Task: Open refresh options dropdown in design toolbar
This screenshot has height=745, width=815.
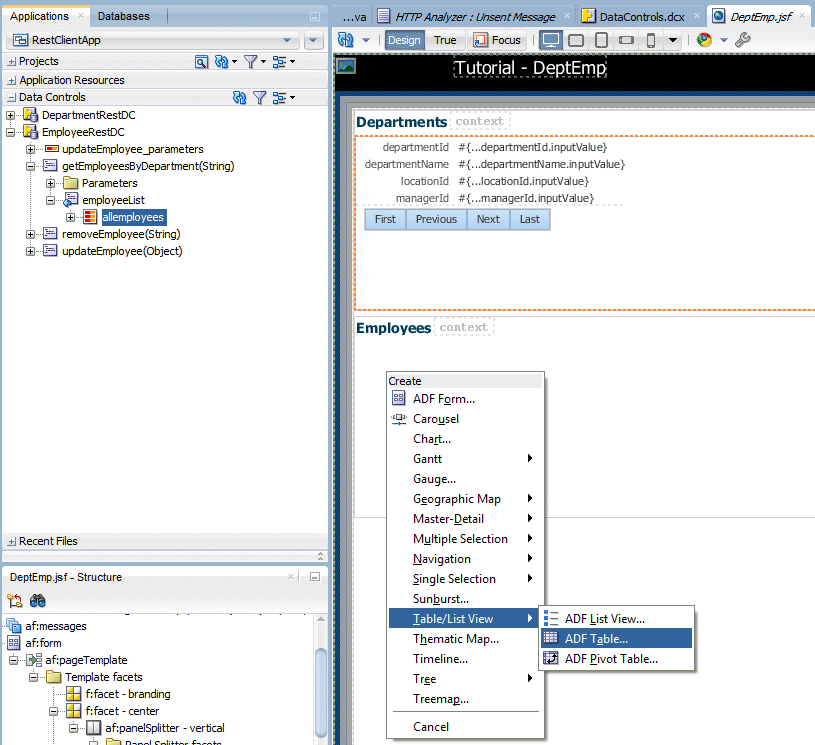Action: tap(366, 40)
